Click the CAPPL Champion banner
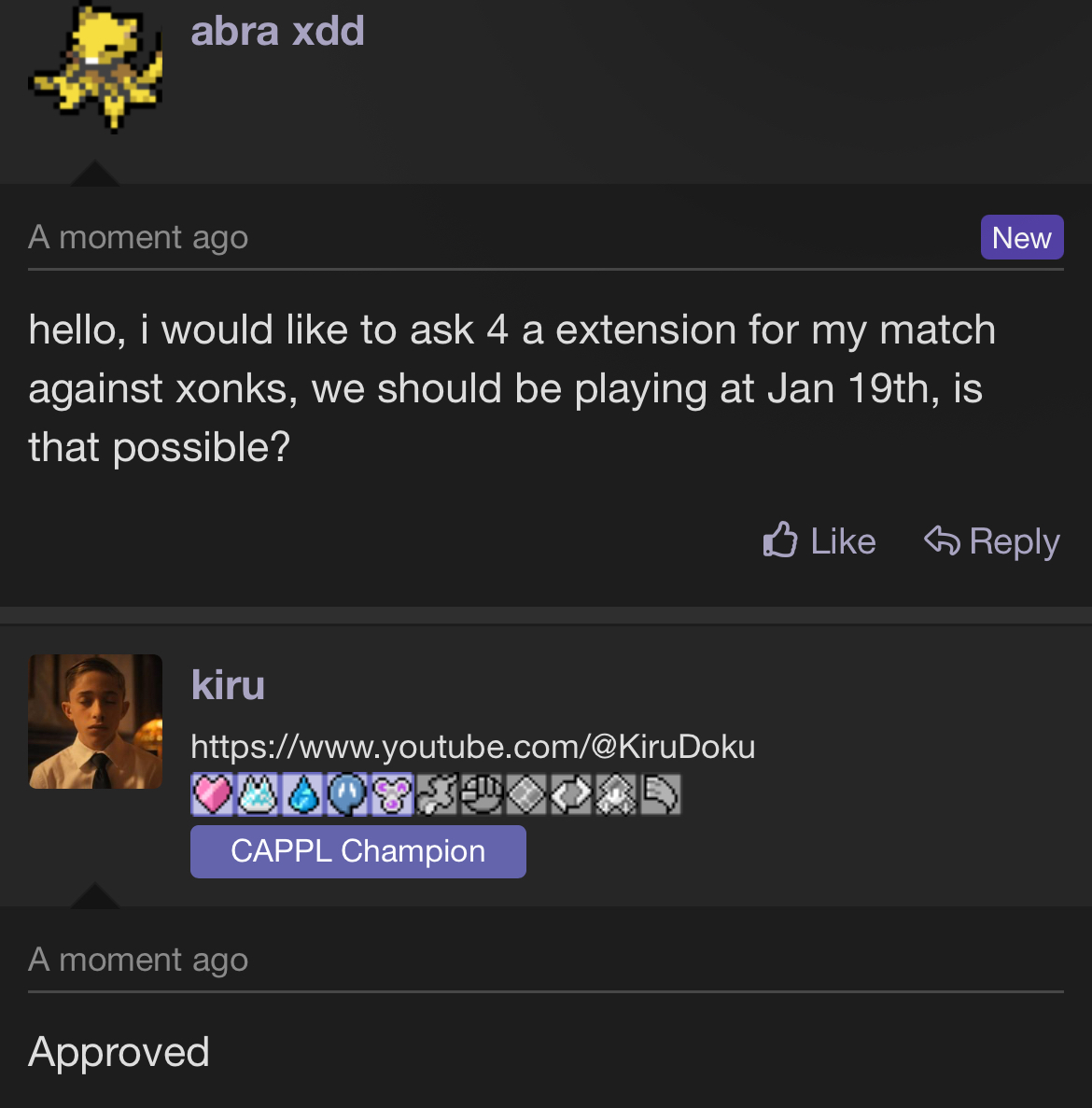The width and height of the screenshot is (1092, 1108). click(x=358, y=851)
